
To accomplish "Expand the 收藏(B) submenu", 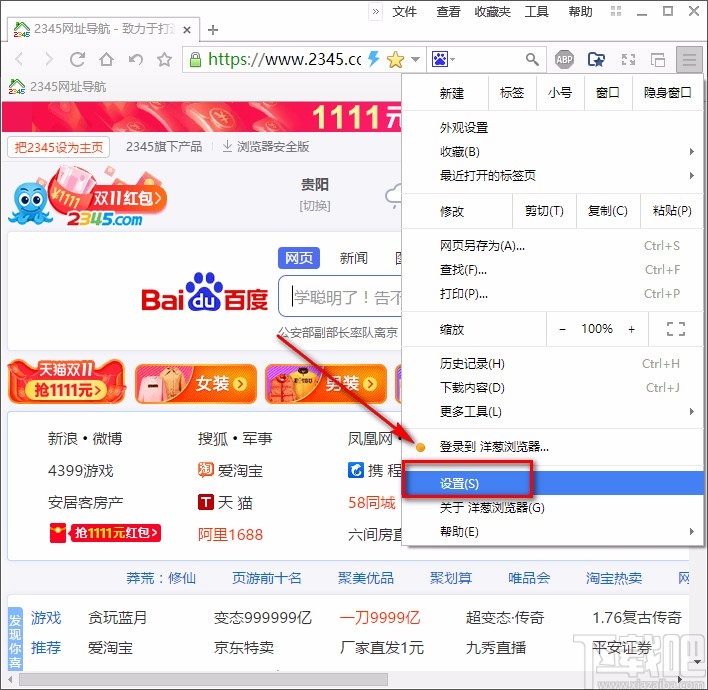I will [552, 152].
